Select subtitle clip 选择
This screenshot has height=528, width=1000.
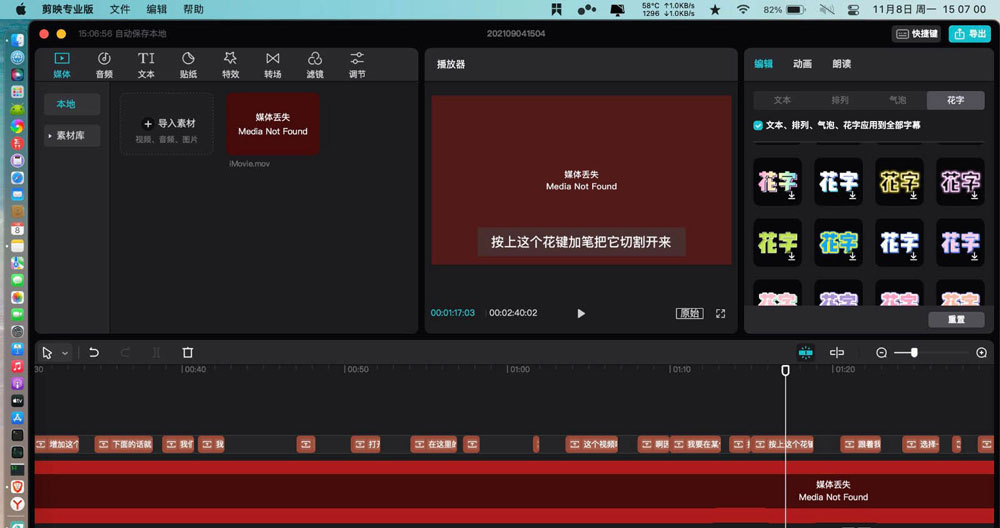[x=921, y=444]
